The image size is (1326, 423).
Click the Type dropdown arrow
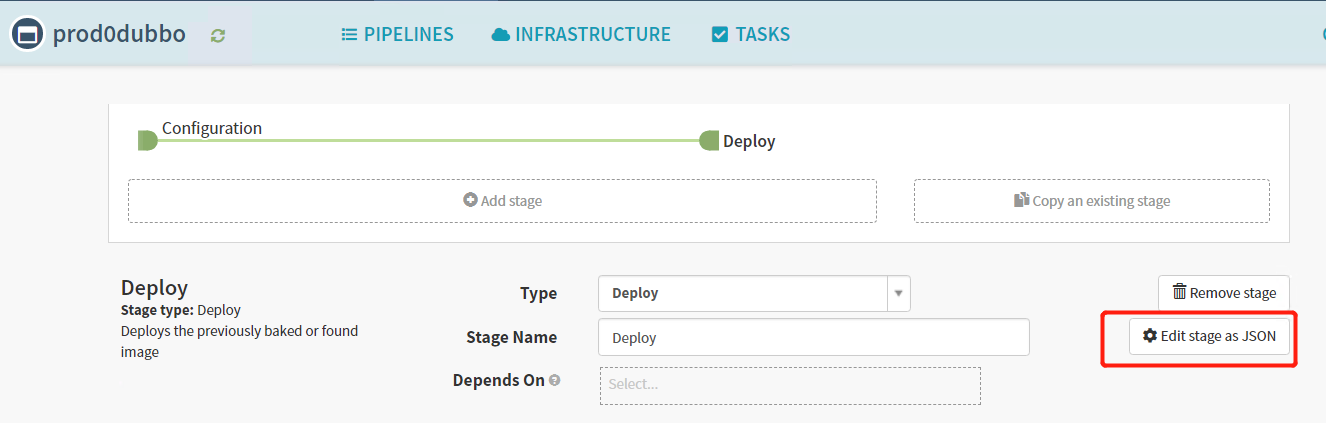[x=898, y=294]
